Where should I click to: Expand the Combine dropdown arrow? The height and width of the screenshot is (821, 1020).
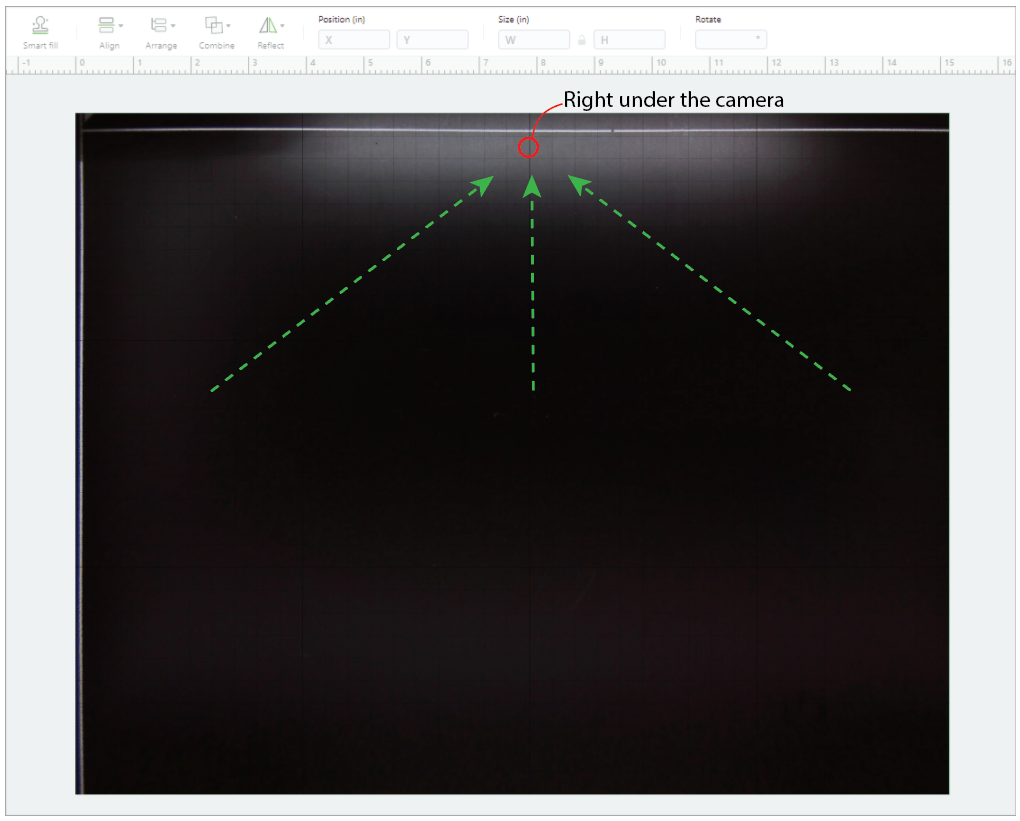tap(228, 25)
